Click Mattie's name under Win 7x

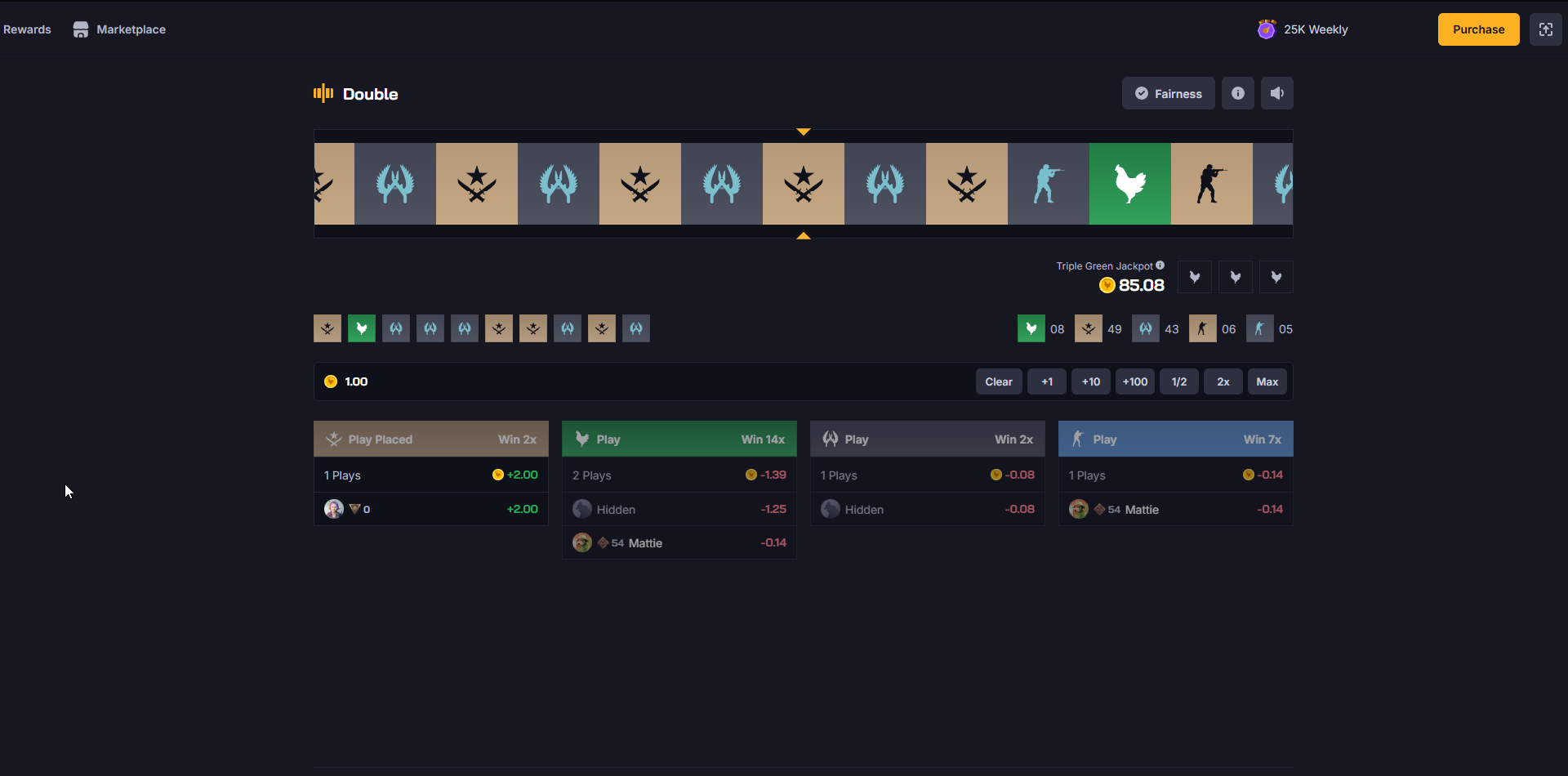(x=1142, y=510)
